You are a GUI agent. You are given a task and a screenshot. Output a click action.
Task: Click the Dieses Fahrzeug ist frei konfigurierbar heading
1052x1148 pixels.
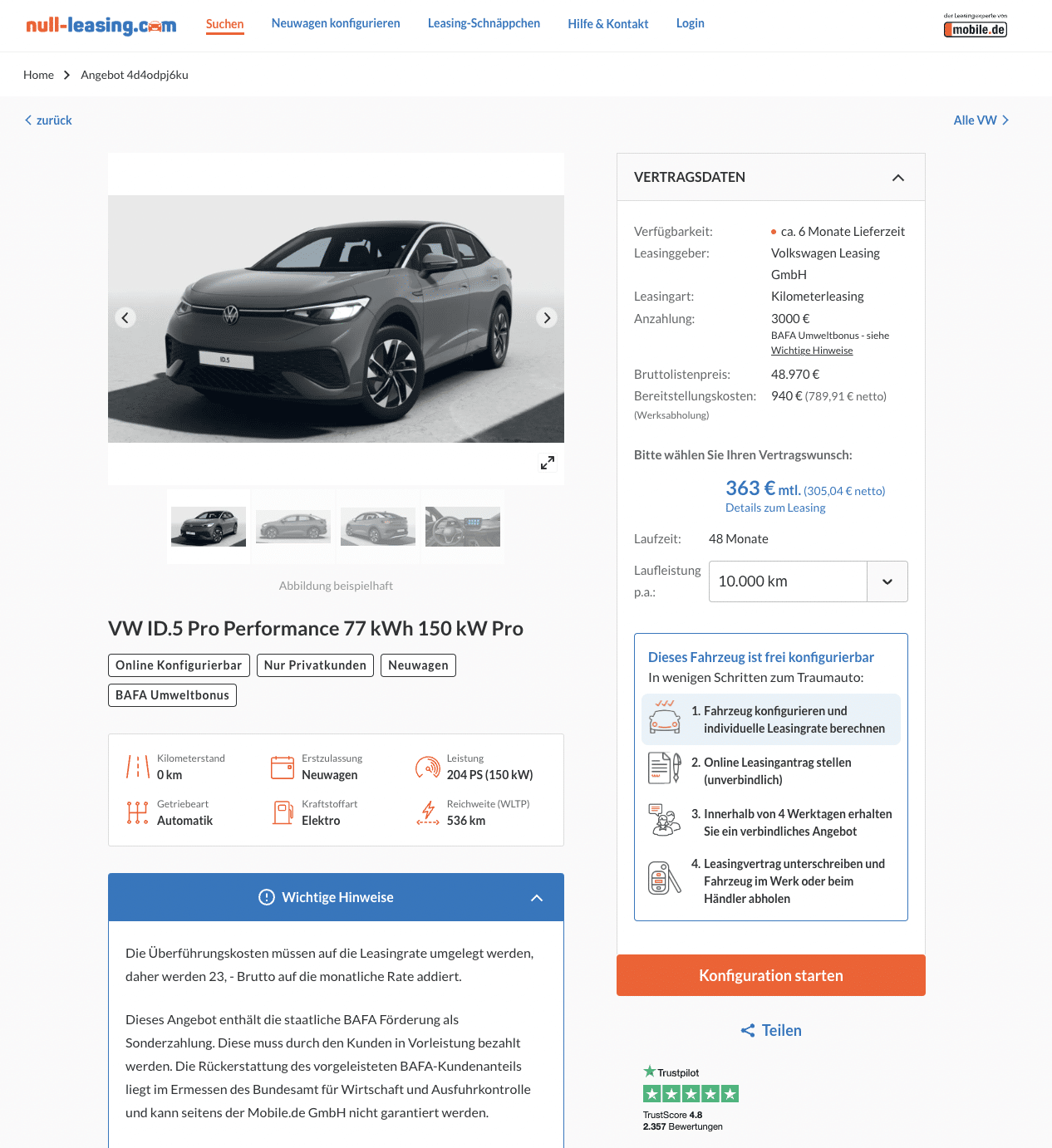point(761,657)
